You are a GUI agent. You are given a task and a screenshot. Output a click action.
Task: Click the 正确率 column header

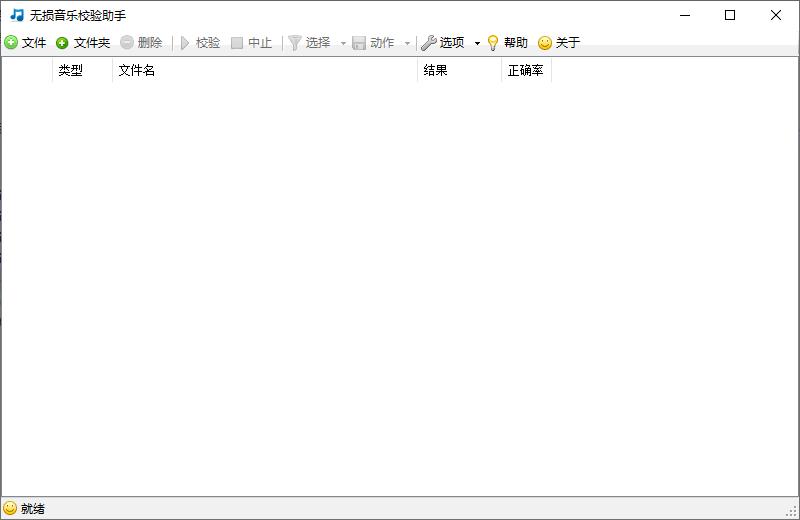click(527, 70)
